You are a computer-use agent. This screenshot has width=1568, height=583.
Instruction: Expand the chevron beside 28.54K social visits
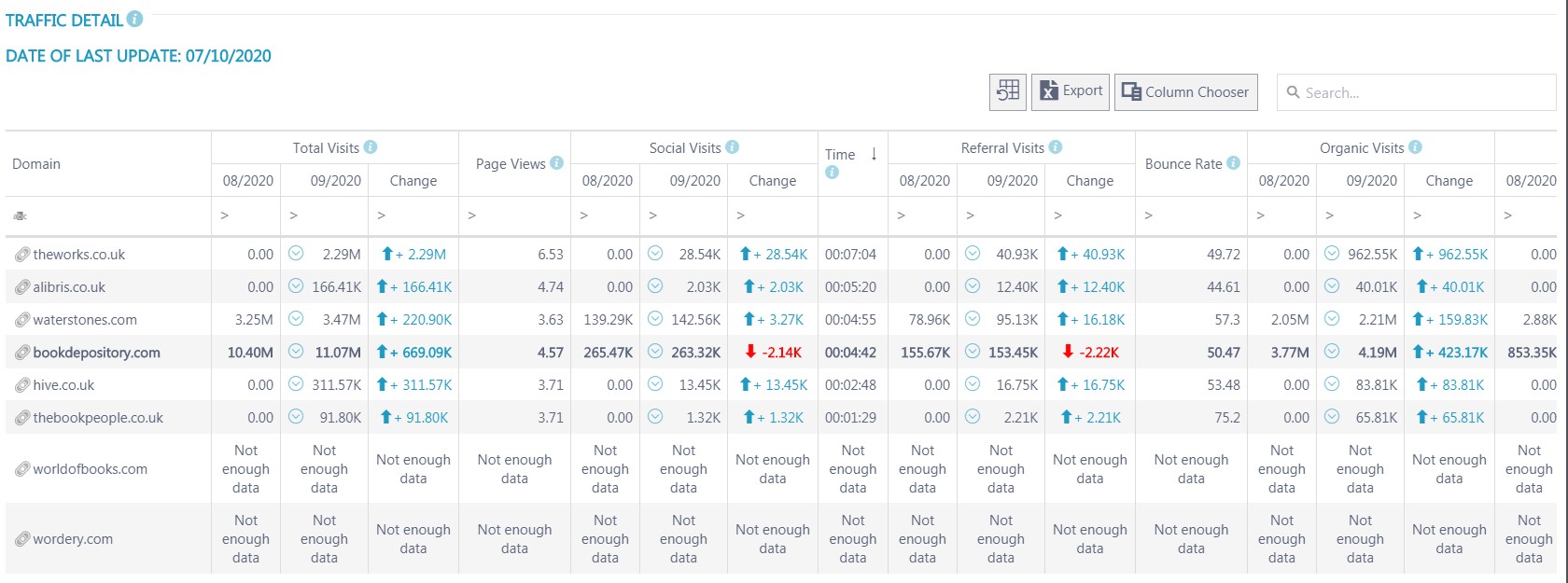655,253
